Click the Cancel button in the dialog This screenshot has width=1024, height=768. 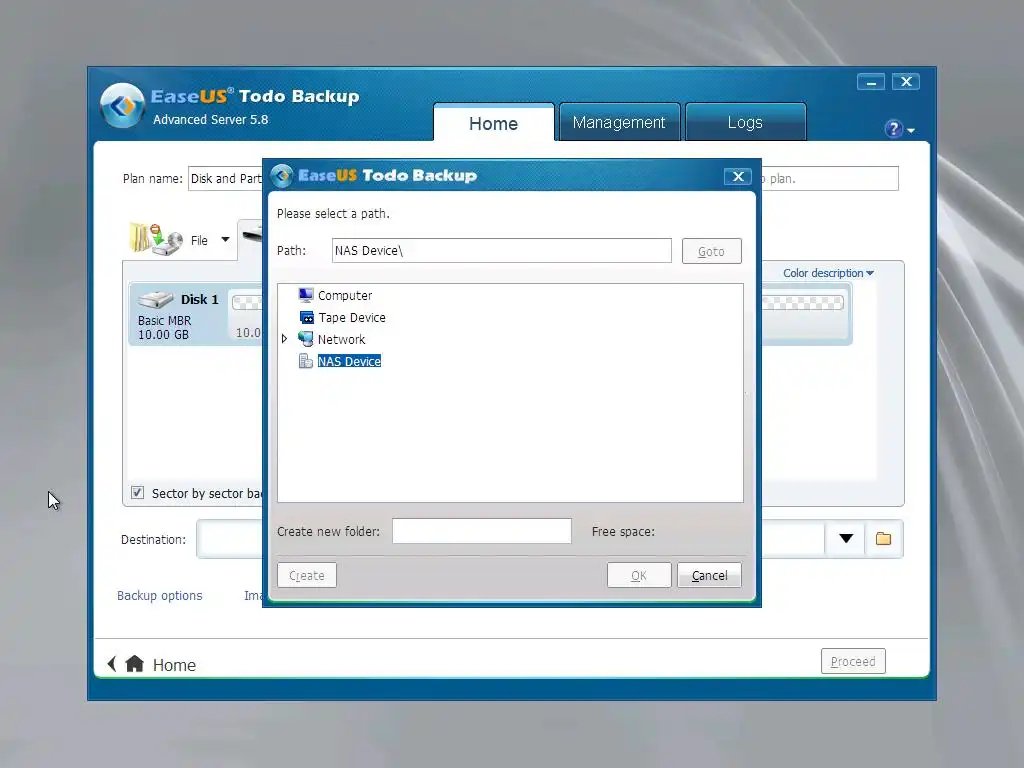pyautogui.click(x=709, y=575)
